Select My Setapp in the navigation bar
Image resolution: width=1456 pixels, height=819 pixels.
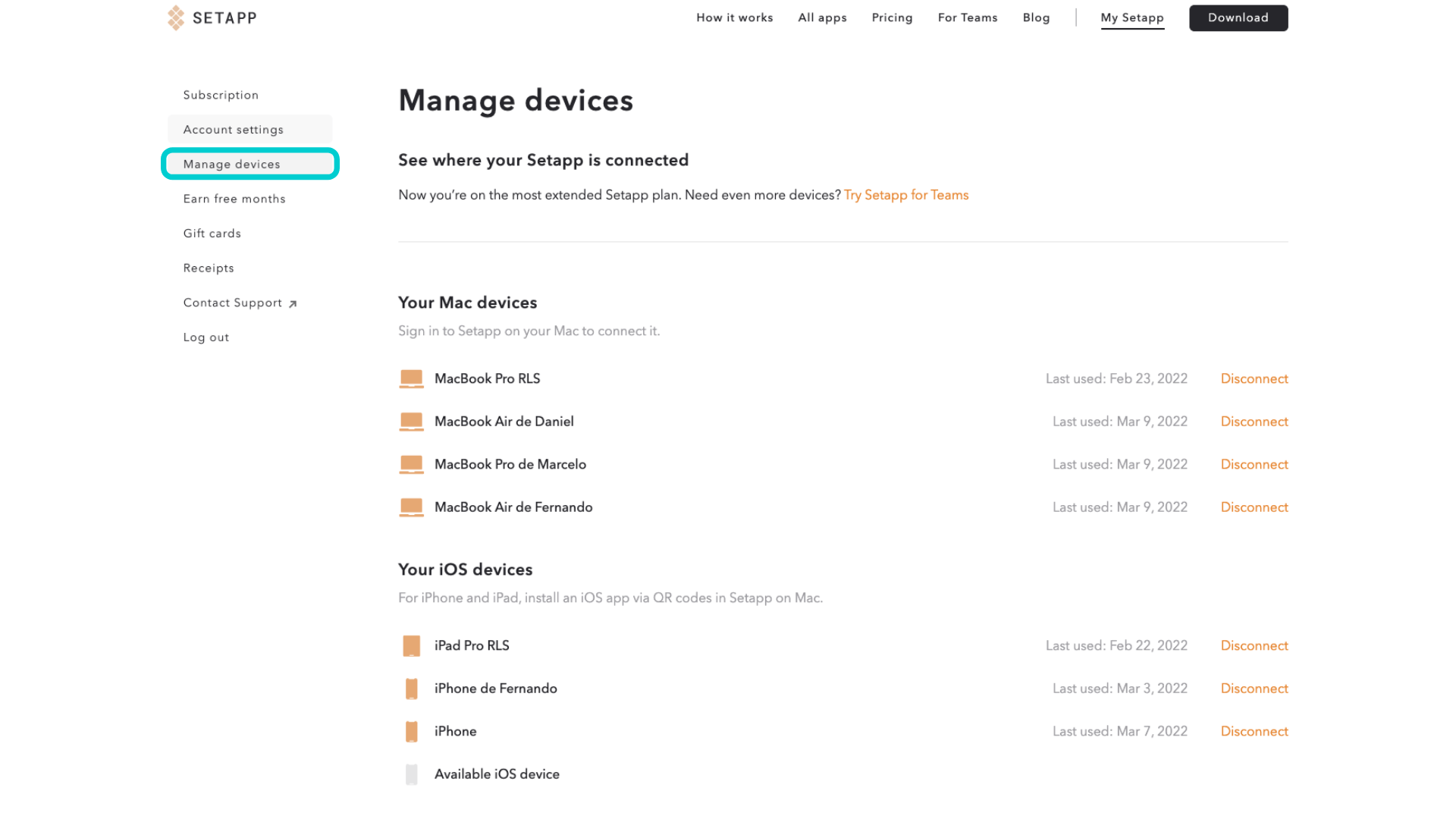[x=1131, y=18]
